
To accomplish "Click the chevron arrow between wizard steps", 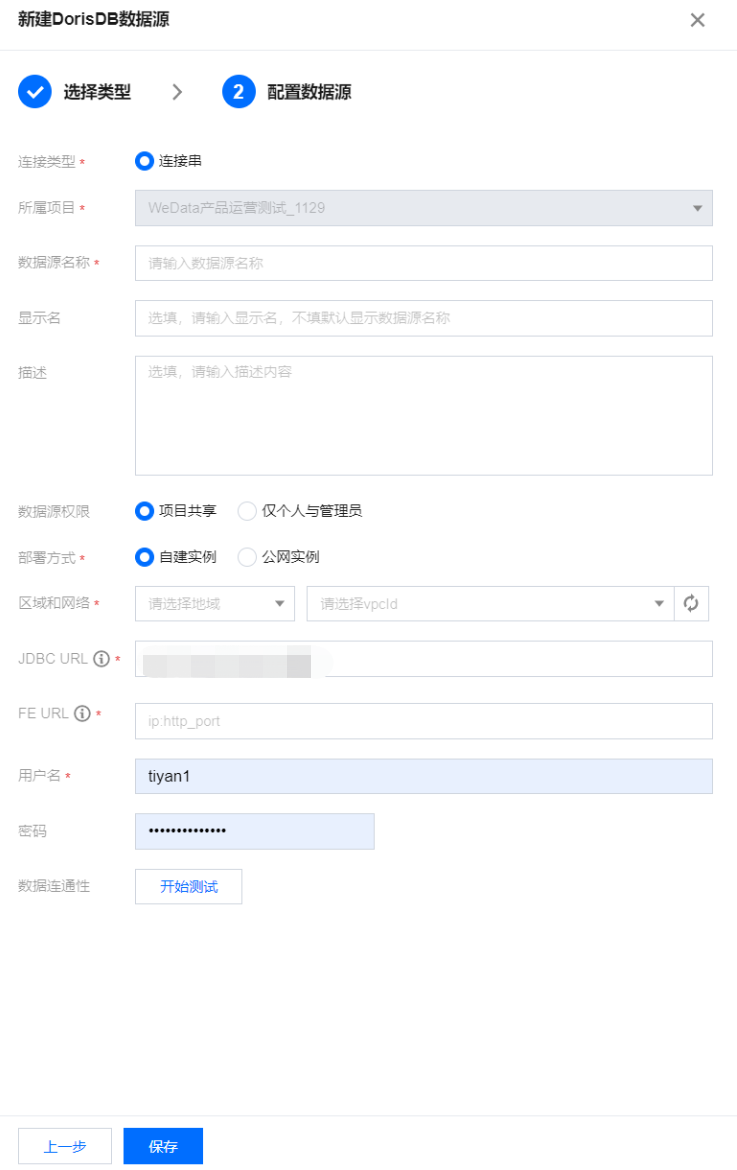I will 177,92.
